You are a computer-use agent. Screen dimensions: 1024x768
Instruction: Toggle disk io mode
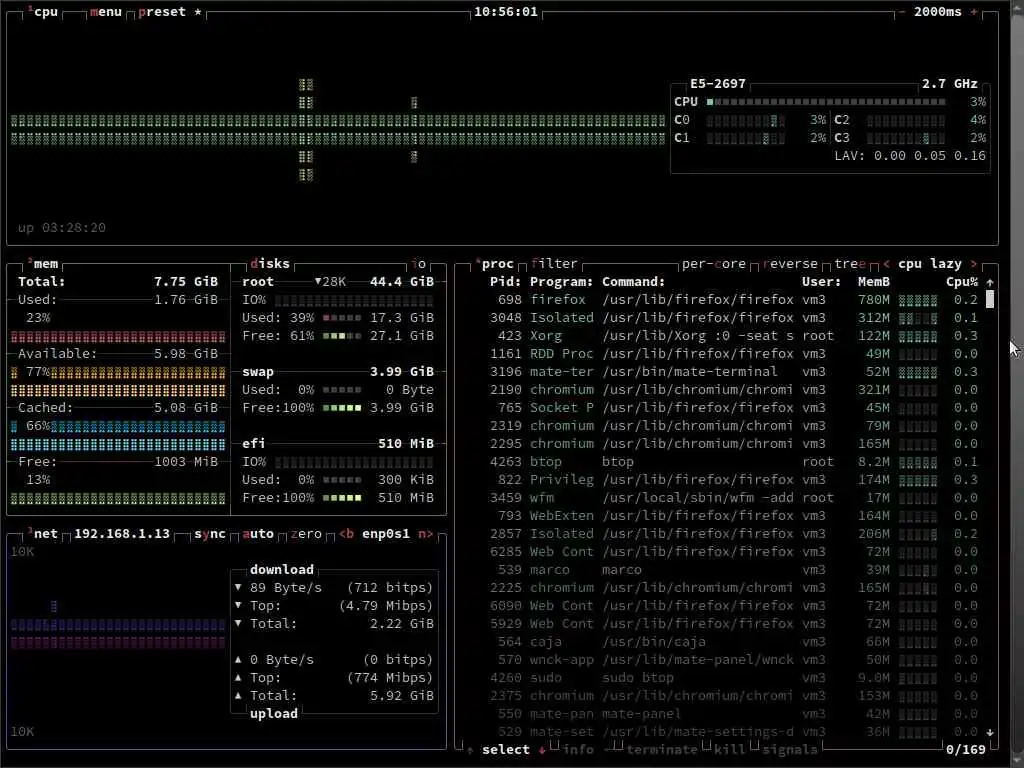pos(419,264)
